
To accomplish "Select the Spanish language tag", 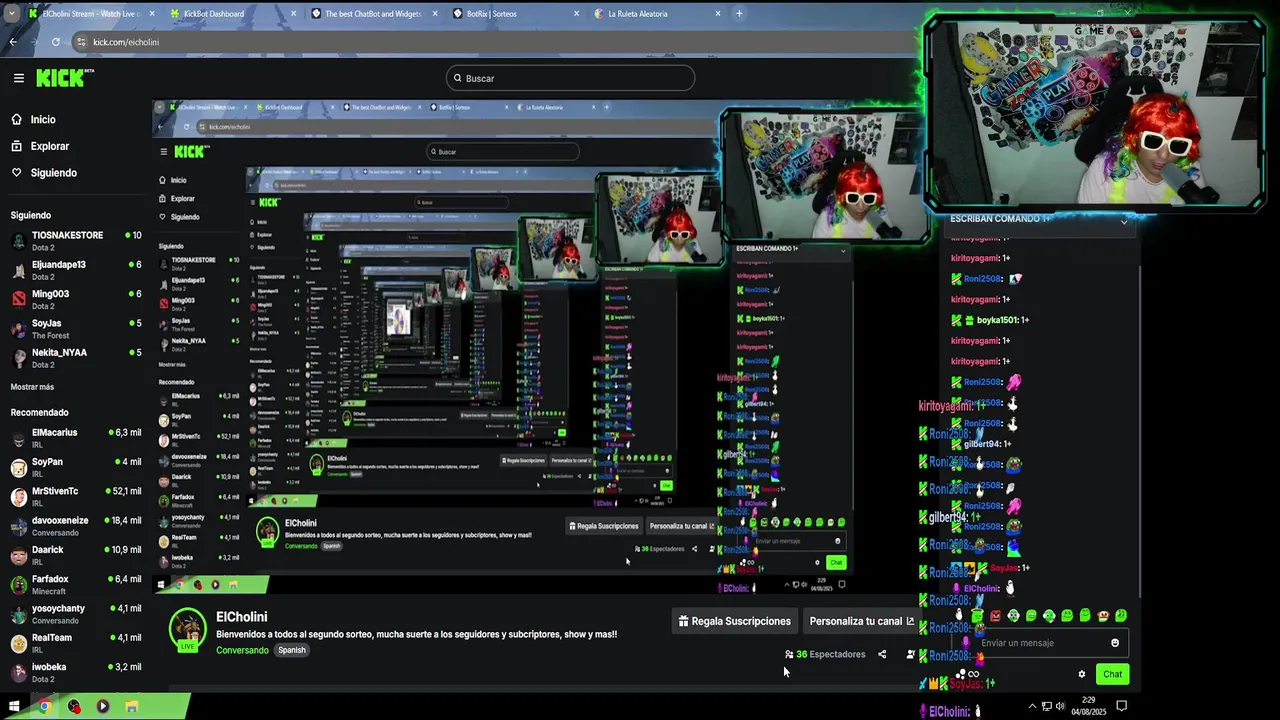I will pyautogui.click(x=292, y=650).
